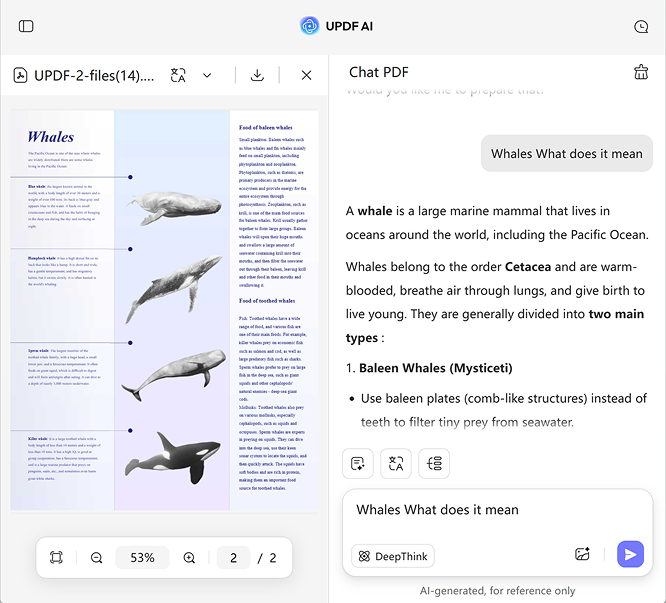The width and height of the screenshot is (666, 603).
Task: Open chat history clock icon
Action: pyautogui.click(x=641, y=26)
